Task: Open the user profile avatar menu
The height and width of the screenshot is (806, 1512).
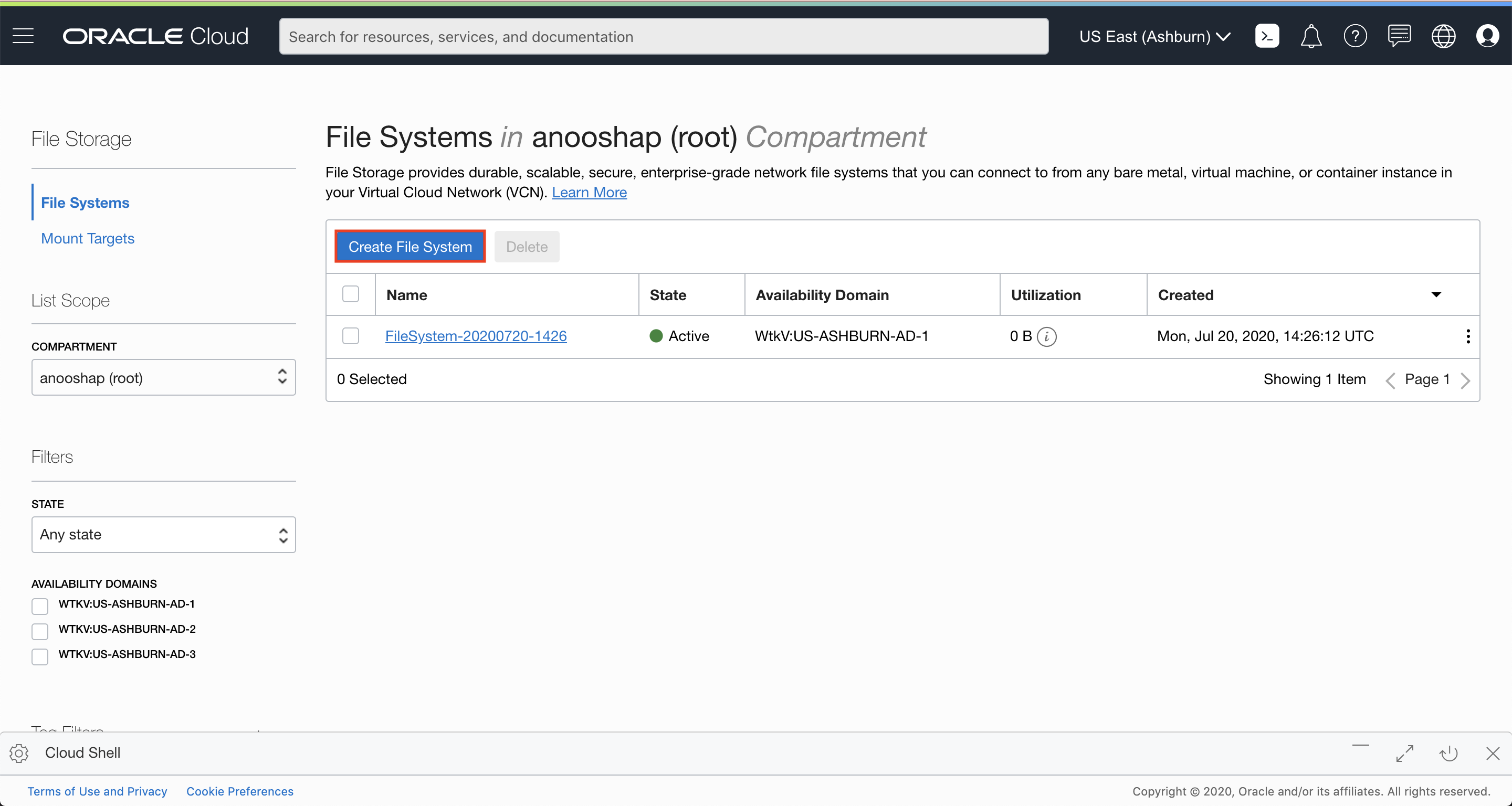Action: coord(1487,36)
